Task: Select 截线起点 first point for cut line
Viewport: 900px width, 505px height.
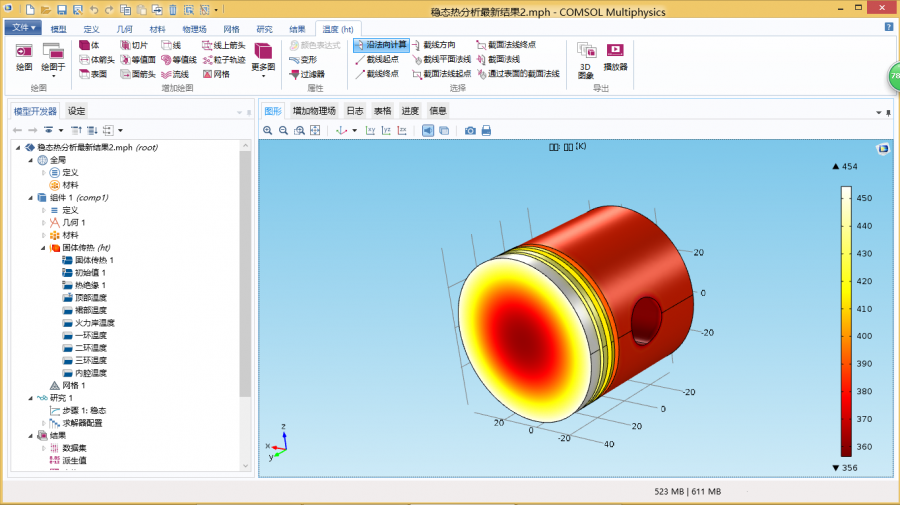Action: (x=377, y=59)
